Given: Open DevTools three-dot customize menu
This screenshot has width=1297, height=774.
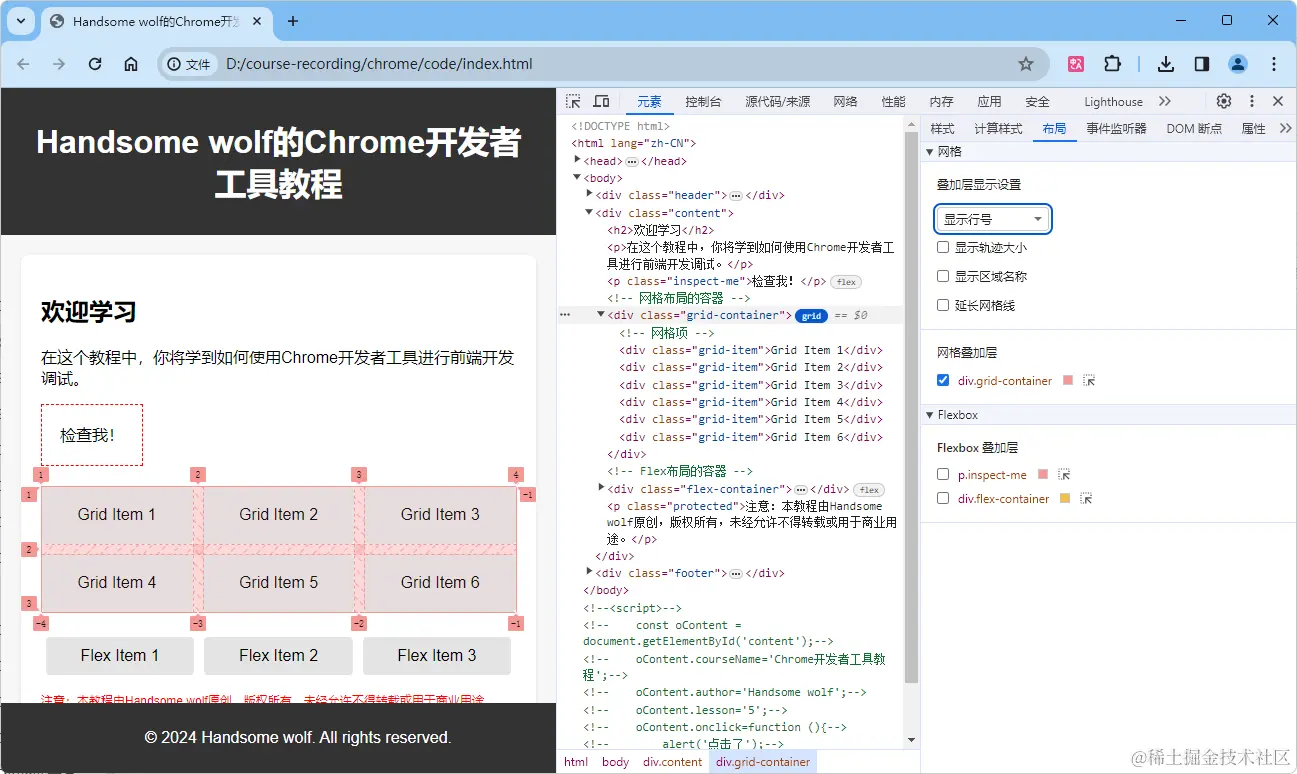Looking at the screenshot, I should click(1252, 101).
